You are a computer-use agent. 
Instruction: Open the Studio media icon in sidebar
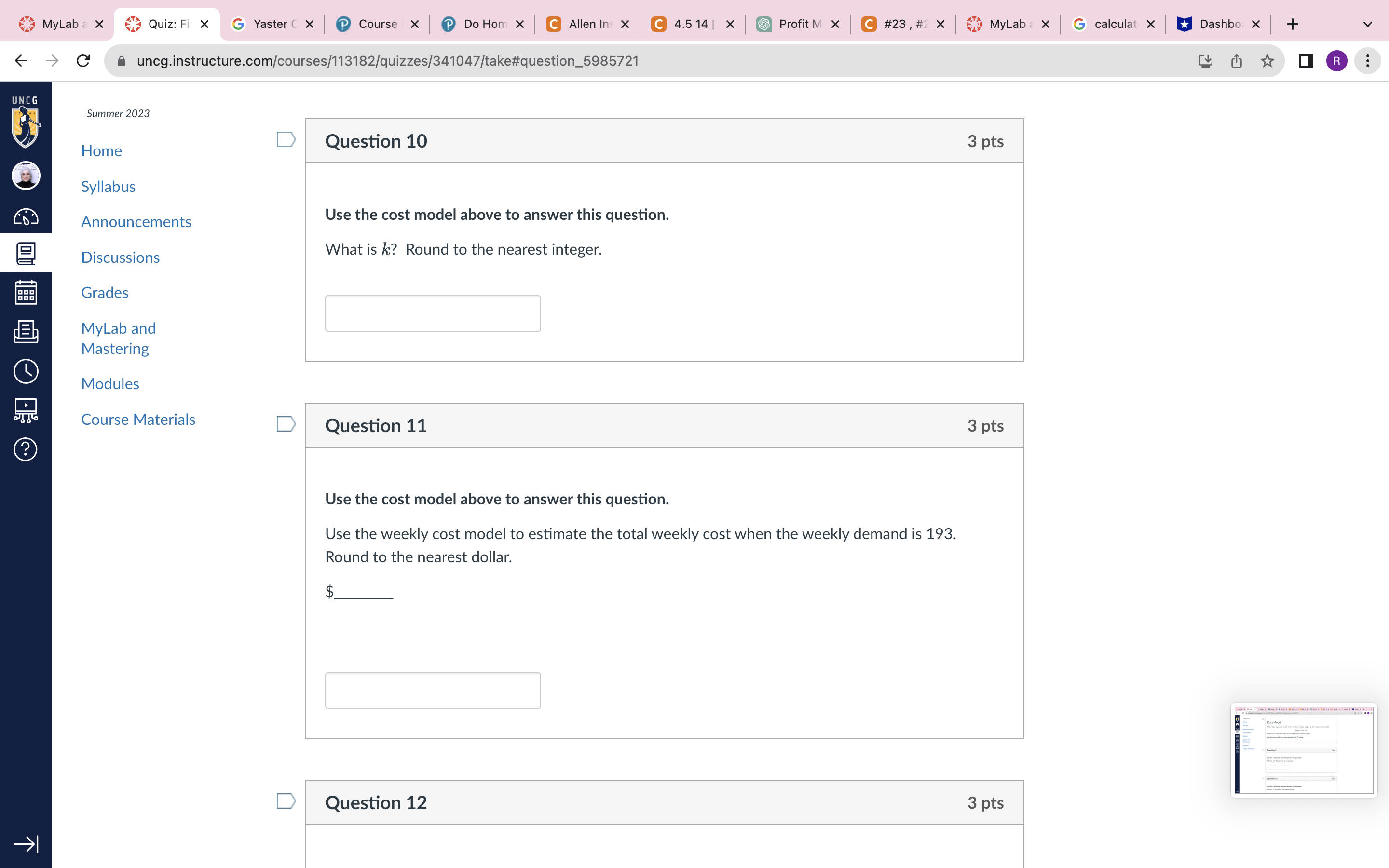(26, 410)
